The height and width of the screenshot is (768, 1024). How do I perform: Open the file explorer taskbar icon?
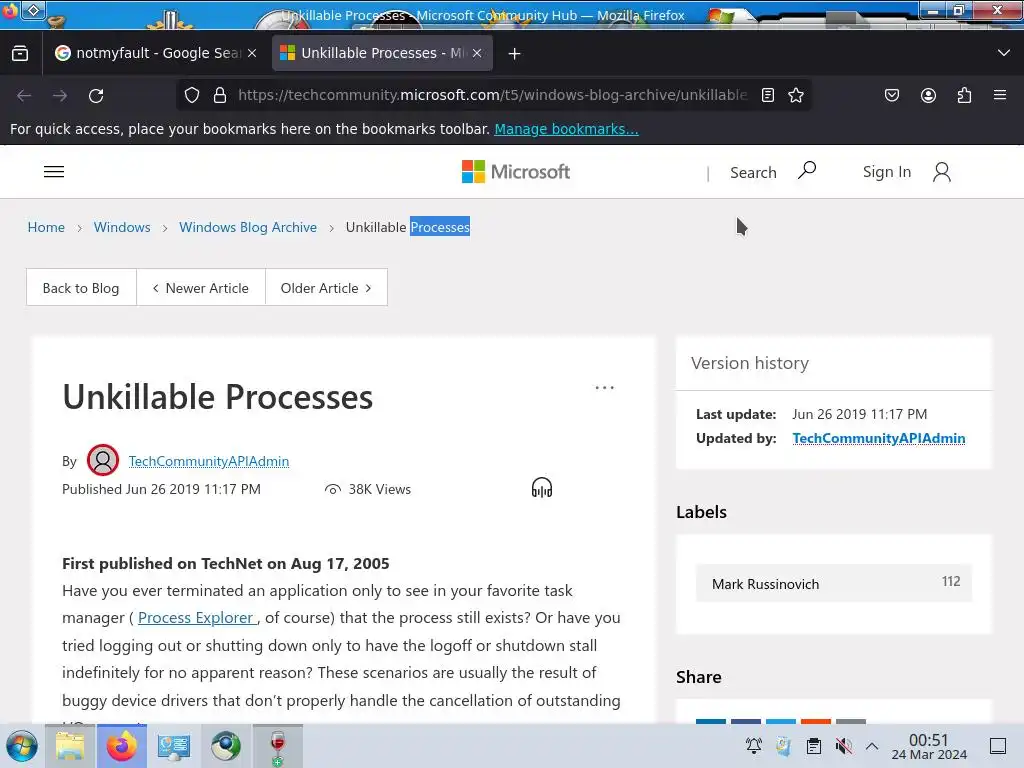tap(70, 746)
